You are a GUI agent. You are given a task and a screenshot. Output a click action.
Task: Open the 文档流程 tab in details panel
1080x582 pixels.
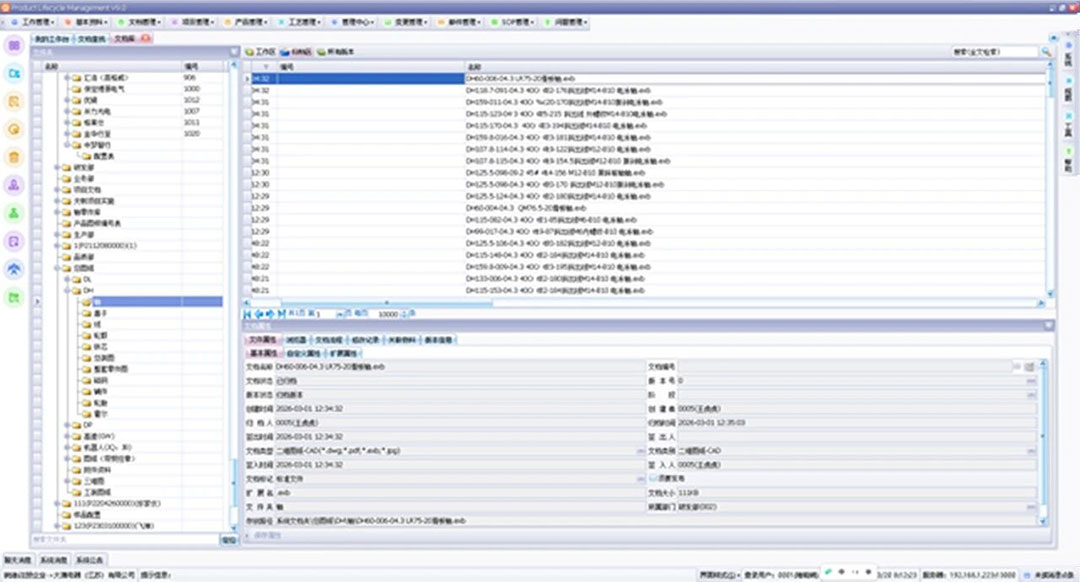(328, 340)
